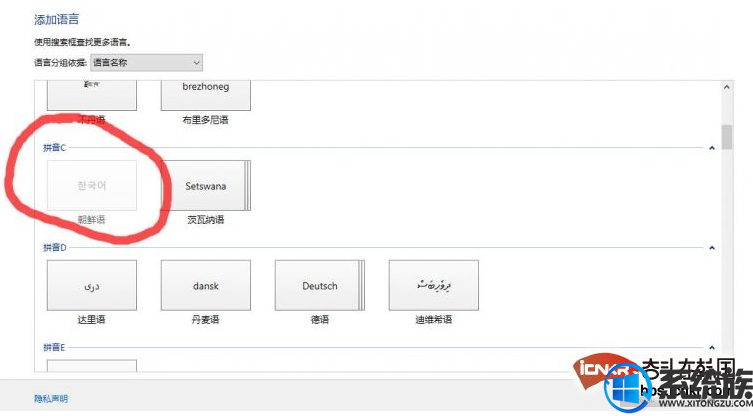Collapse the 拼音C group
The height and width of the screenshot is (416, 753).
[712, 148]
